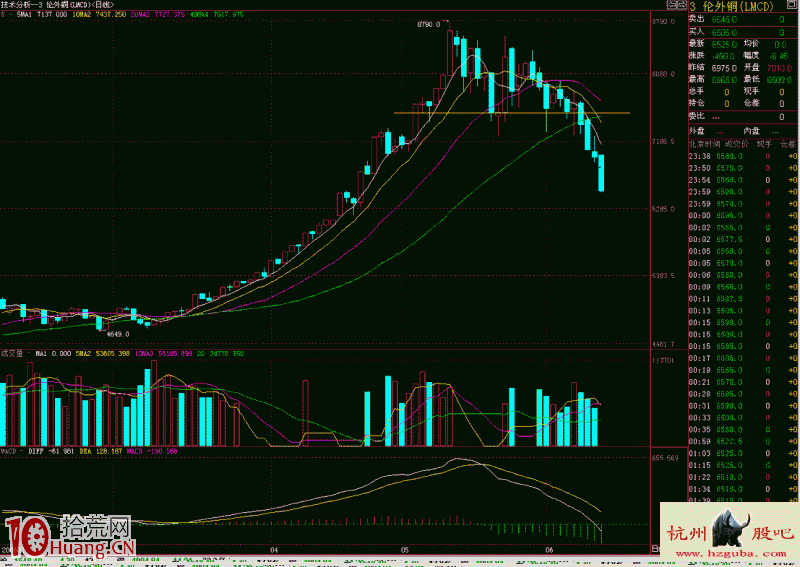Screen dimensions: 800x567
Task: Select the 01:03 tick row
Action: point(743,453)
